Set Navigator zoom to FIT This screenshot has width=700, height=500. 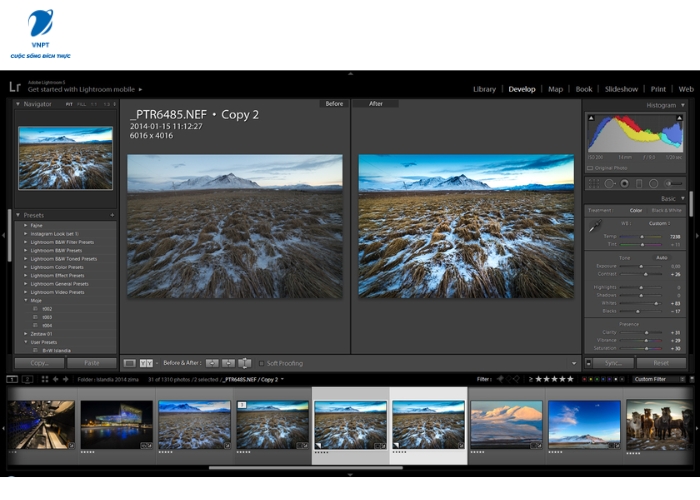click(69, 104)
